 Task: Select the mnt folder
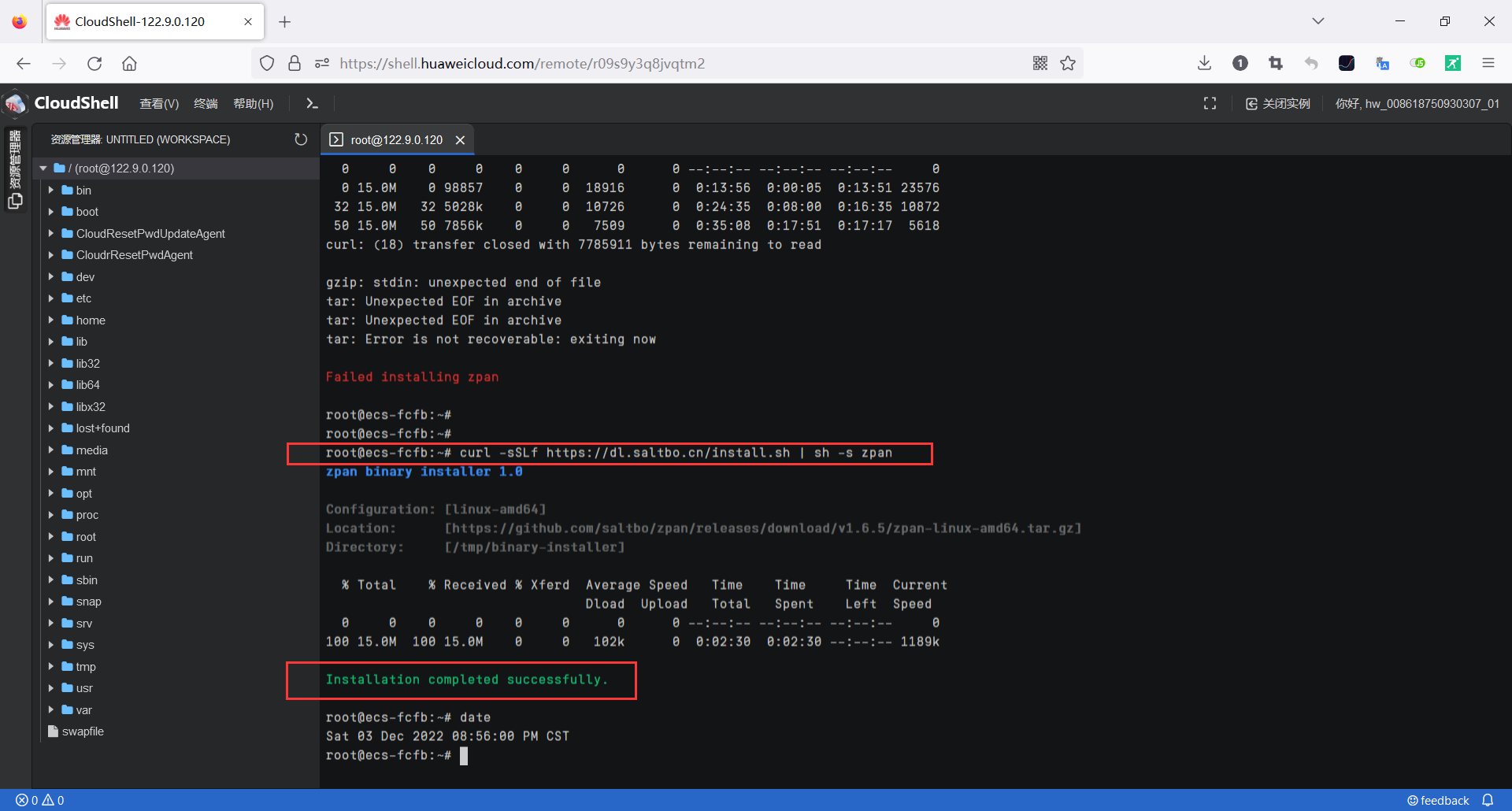tap(86, 472)
